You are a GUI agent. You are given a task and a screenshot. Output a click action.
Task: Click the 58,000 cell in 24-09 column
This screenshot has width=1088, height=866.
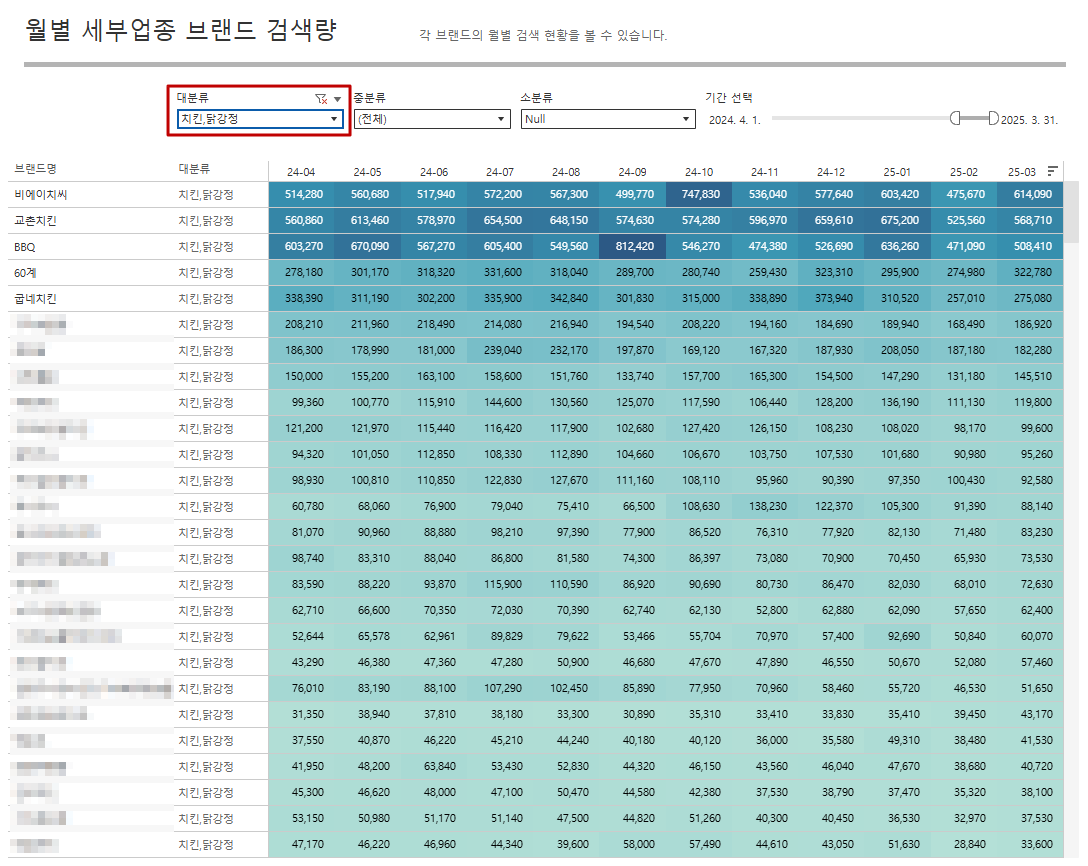(632, 844)
